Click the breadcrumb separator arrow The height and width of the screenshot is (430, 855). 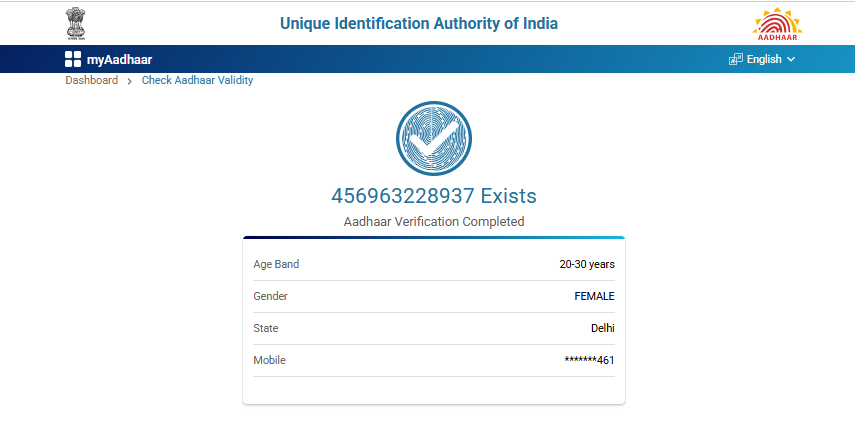click(x=130, y=81)
